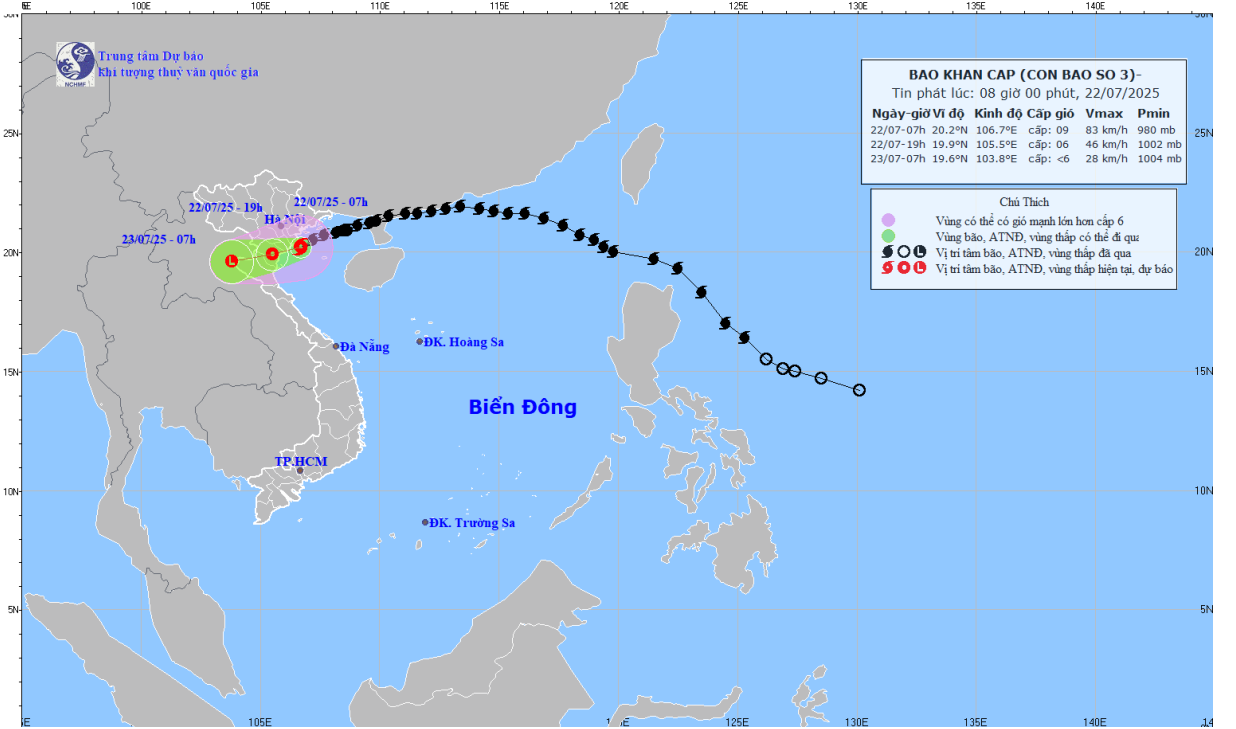Click the red 'L' icon in the legend
Viewport: 1236px width, 729px height.
click(x=920, y=268)
